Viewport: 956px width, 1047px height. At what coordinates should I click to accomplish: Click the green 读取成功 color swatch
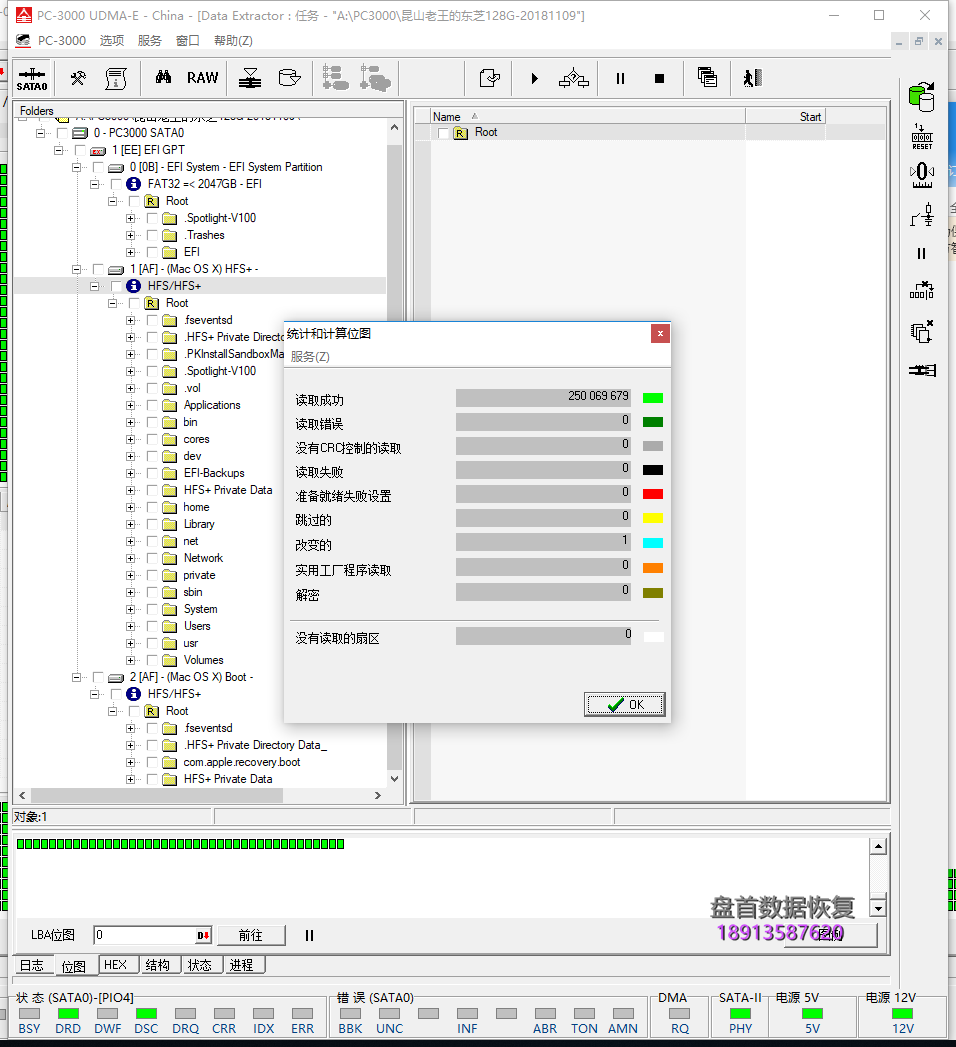click(x=652, y=398)
